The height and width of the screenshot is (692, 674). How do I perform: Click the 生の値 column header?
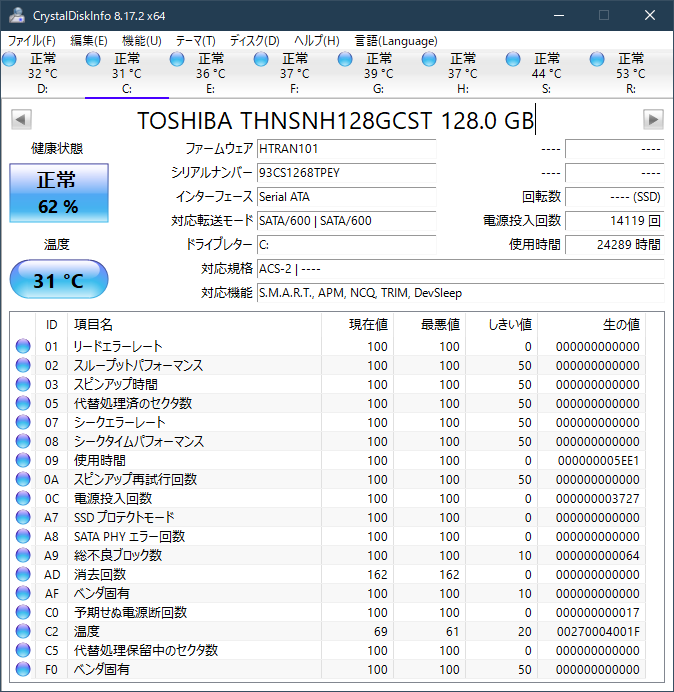[591, 325]
